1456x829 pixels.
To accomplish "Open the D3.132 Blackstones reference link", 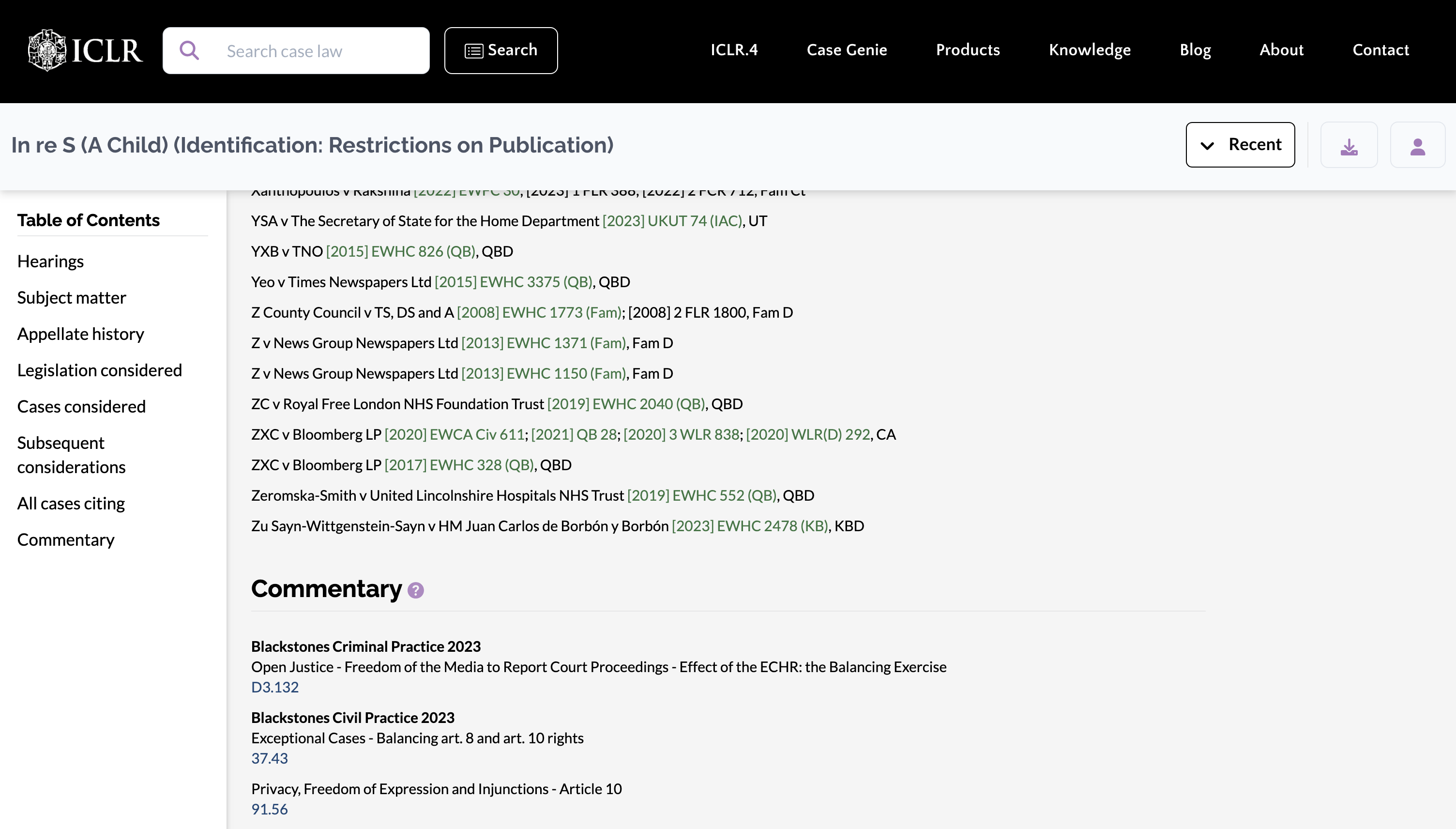I will [x=274, y=687].
